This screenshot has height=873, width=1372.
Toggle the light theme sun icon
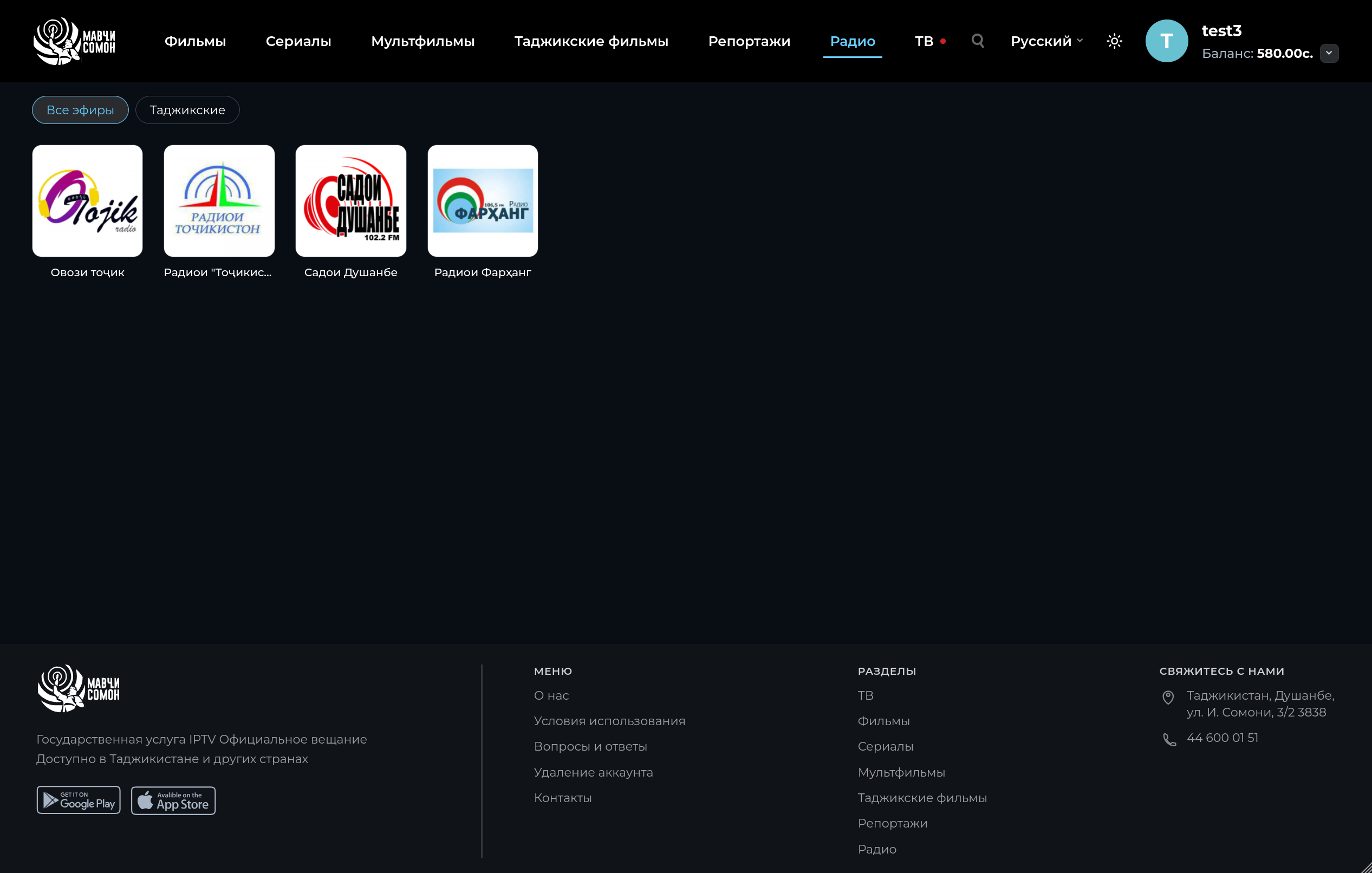point(1115,41)
